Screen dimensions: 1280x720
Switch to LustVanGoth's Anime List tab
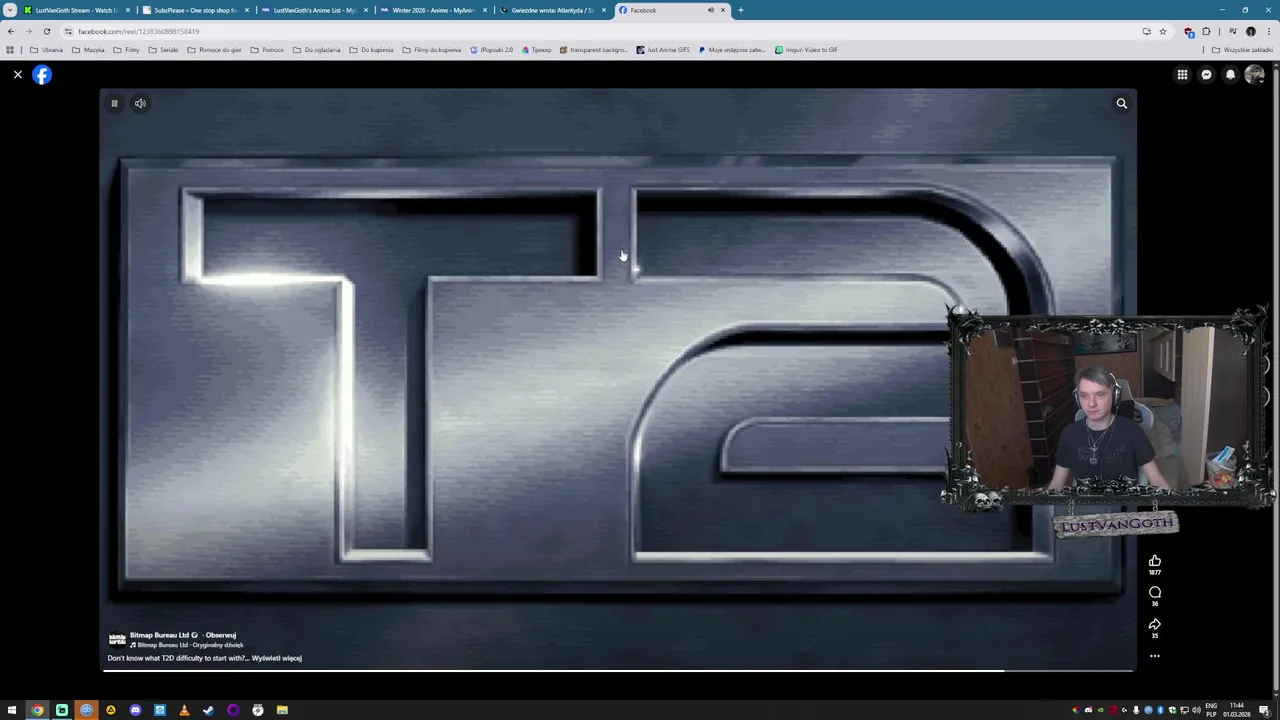tap(314, 10)
